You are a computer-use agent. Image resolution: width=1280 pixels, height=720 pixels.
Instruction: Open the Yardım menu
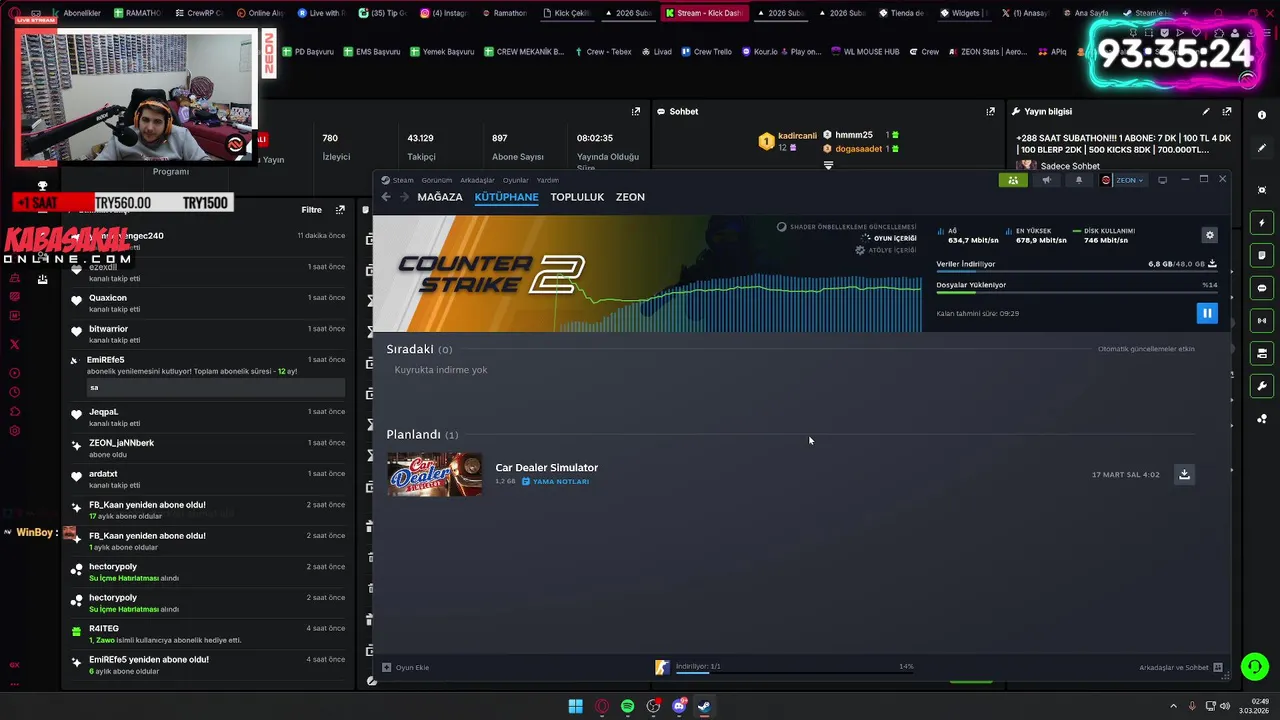tap(547, 180)
